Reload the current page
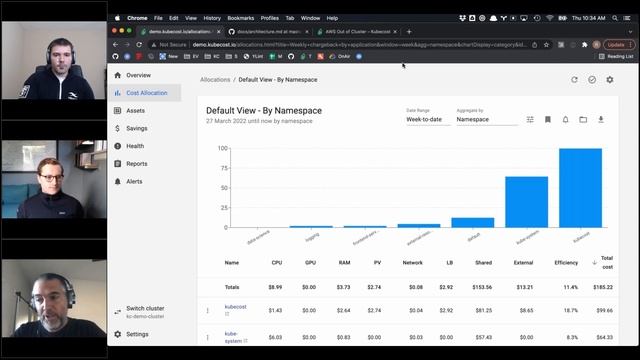Image resolution: width=640 pixels, height=360 pixels. [139, 44]
